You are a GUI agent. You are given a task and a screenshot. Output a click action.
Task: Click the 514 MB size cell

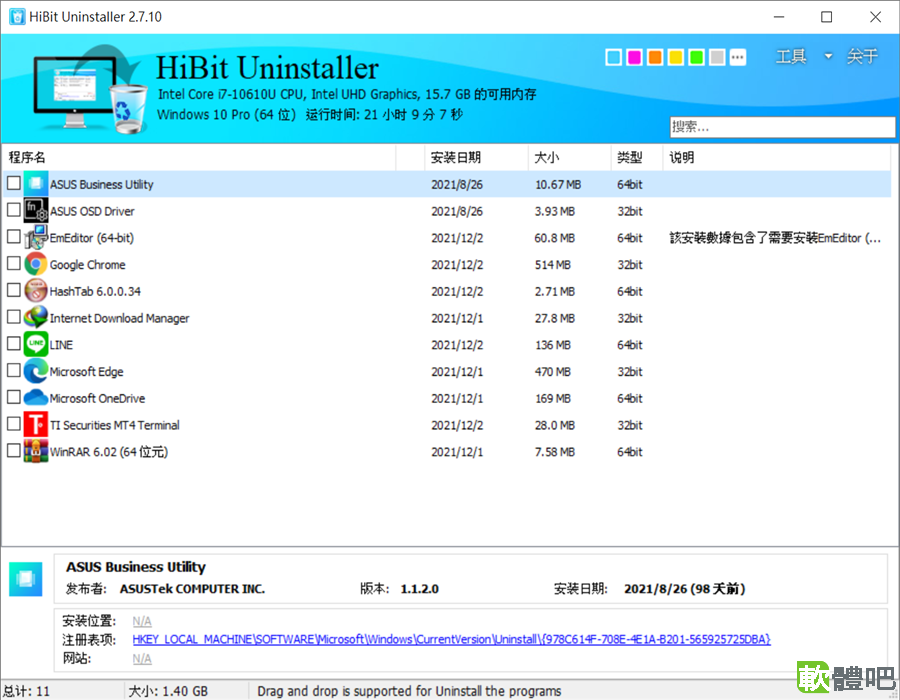tap(553, 265)
